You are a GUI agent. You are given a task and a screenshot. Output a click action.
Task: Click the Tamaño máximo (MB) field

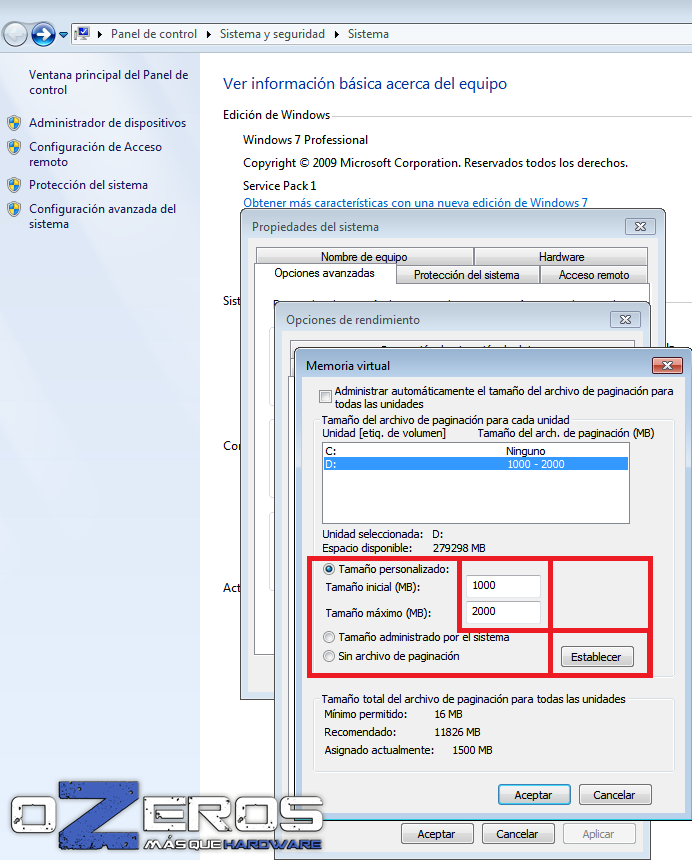click(x=503, y=612)
